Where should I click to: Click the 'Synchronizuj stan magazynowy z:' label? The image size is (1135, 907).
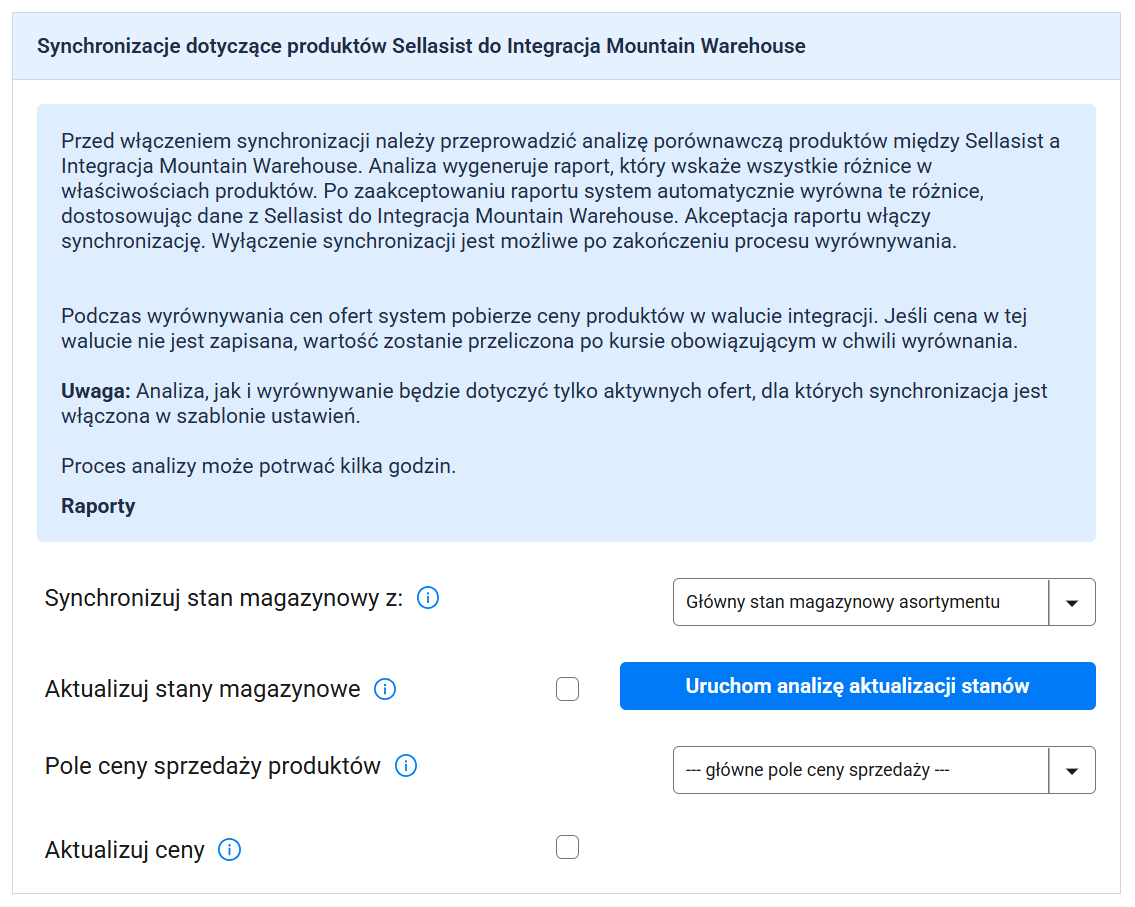[224, 599]
